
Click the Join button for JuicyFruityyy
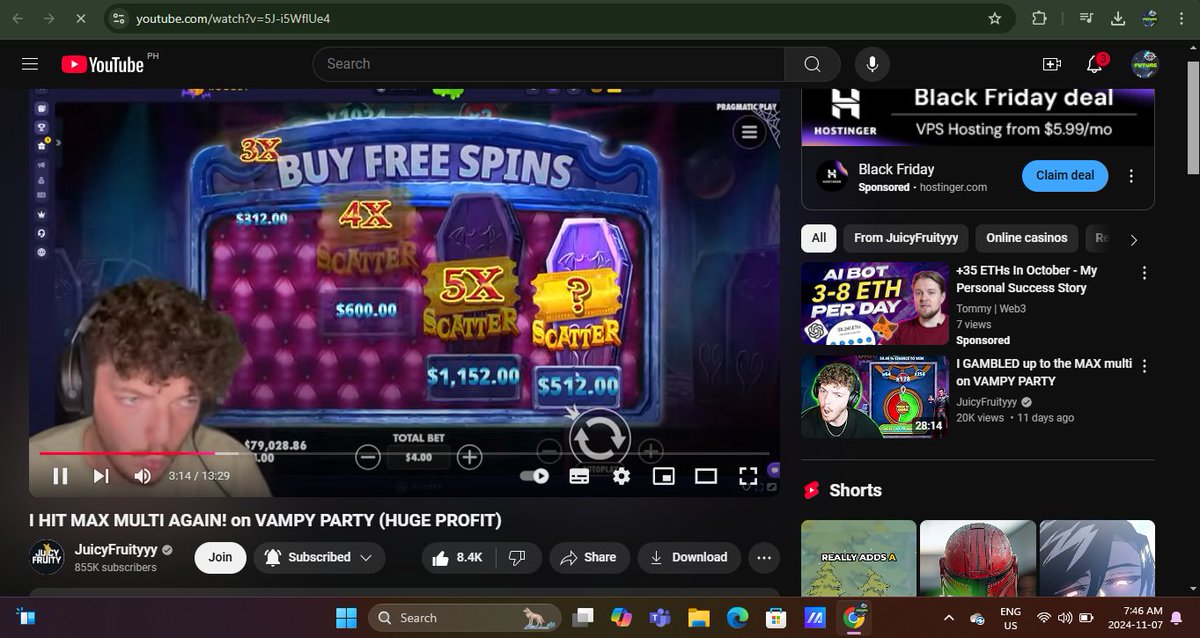(220, 557)
